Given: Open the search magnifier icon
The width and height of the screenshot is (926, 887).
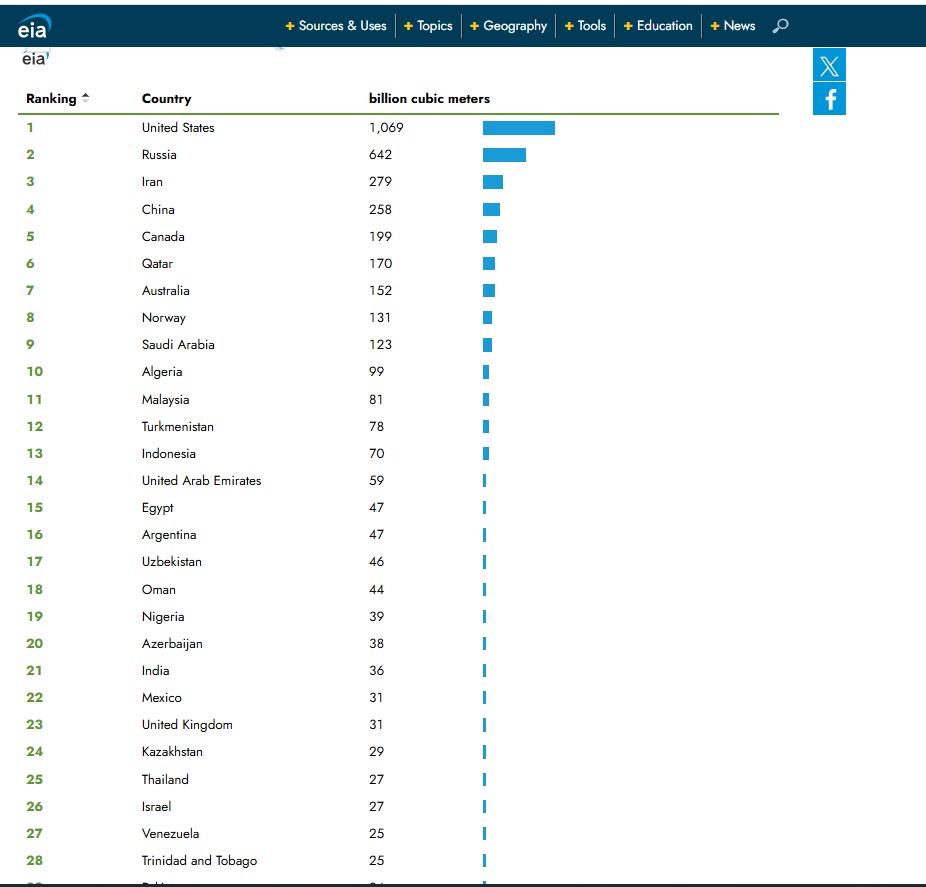Looking at the screenshot, I should [780, 25].
